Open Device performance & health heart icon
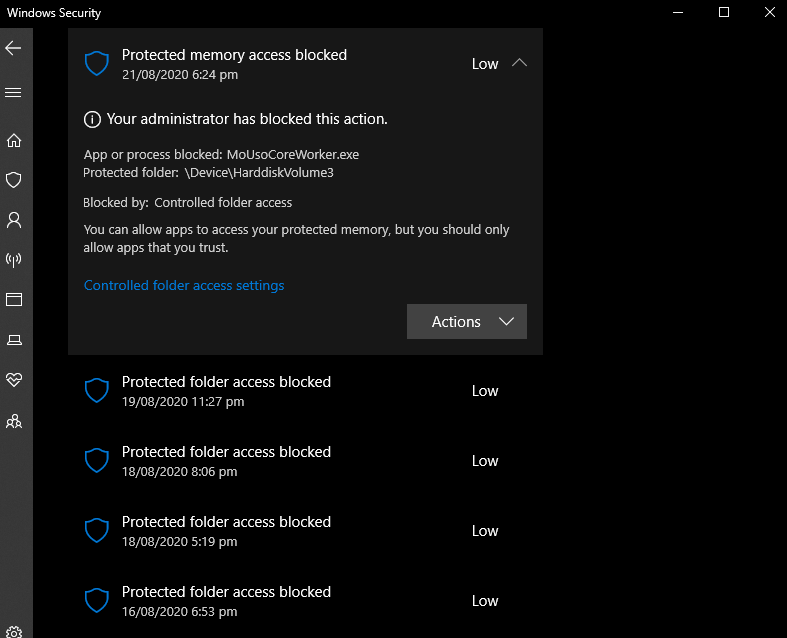The image size is (787, 638). 14,379
